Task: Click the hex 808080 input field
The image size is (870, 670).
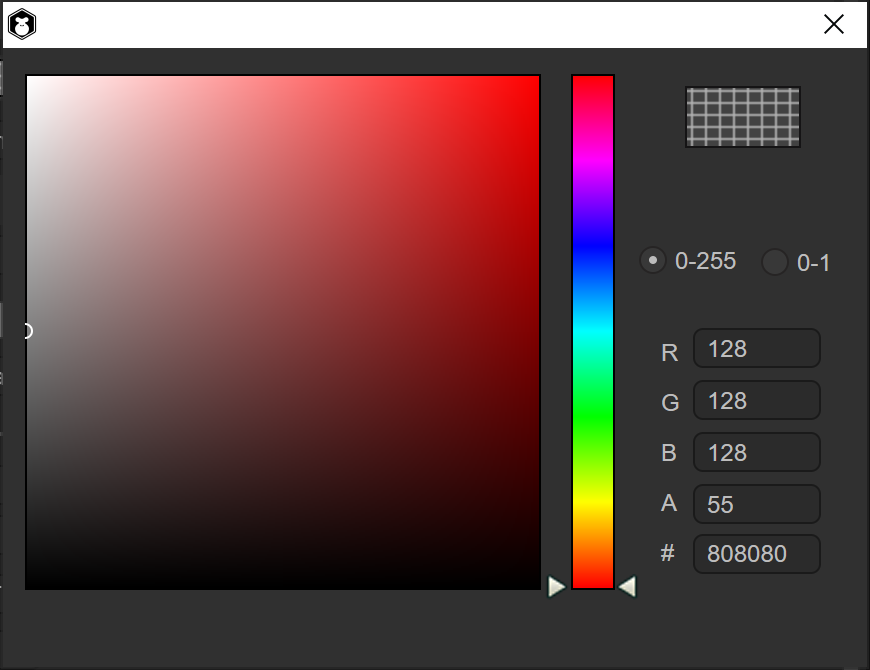Action: (756, 554)
